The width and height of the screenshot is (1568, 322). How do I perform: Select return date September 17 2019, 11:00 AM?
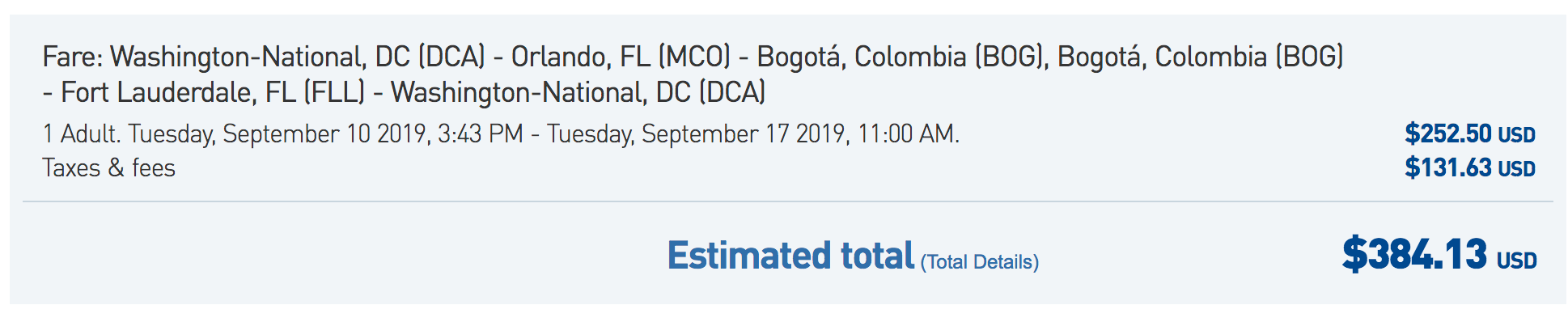[x=800, y=133]
